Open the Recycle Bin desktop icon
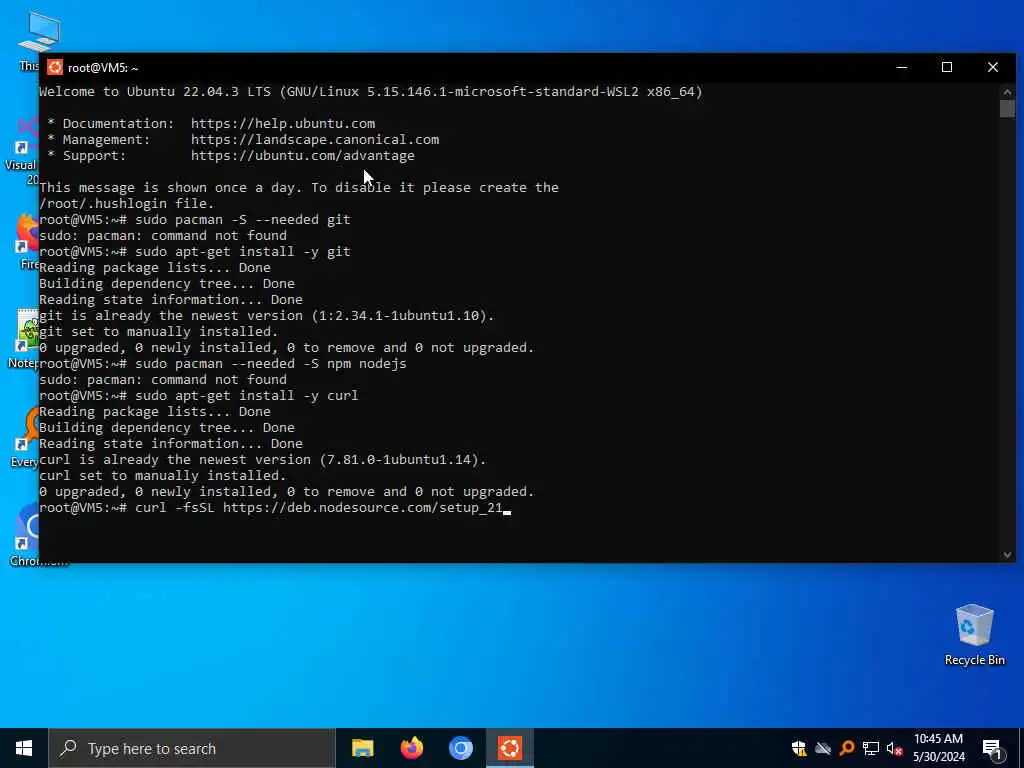1024x768 pixels. [974, 635]
